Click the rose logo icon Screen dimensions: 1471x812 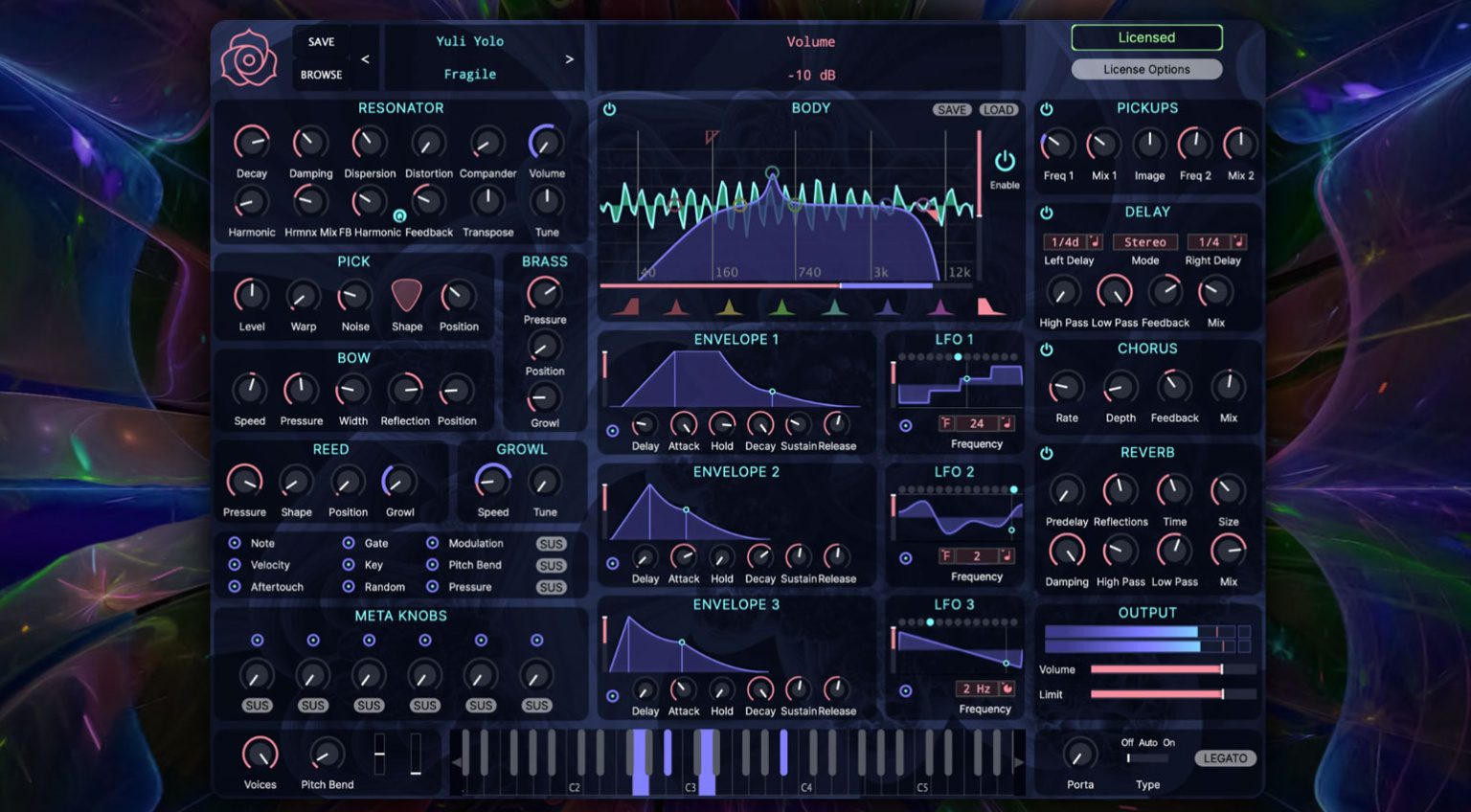coord(249,58)
